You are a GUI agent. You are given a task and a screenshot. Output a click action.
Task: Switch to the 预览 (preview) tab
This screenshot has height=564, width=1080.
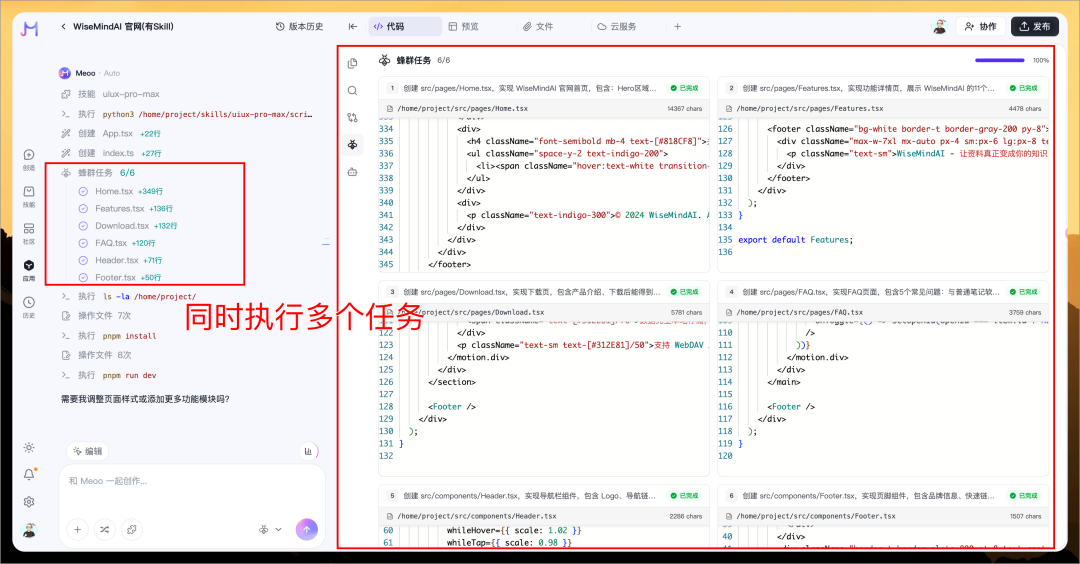point(464,26)
